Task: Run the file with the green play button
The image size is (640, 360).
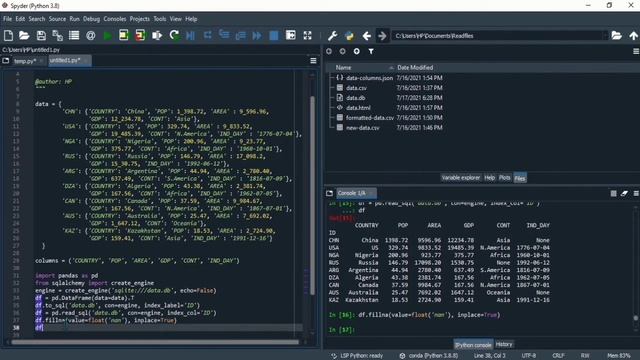Action: (x=108, y=36)
